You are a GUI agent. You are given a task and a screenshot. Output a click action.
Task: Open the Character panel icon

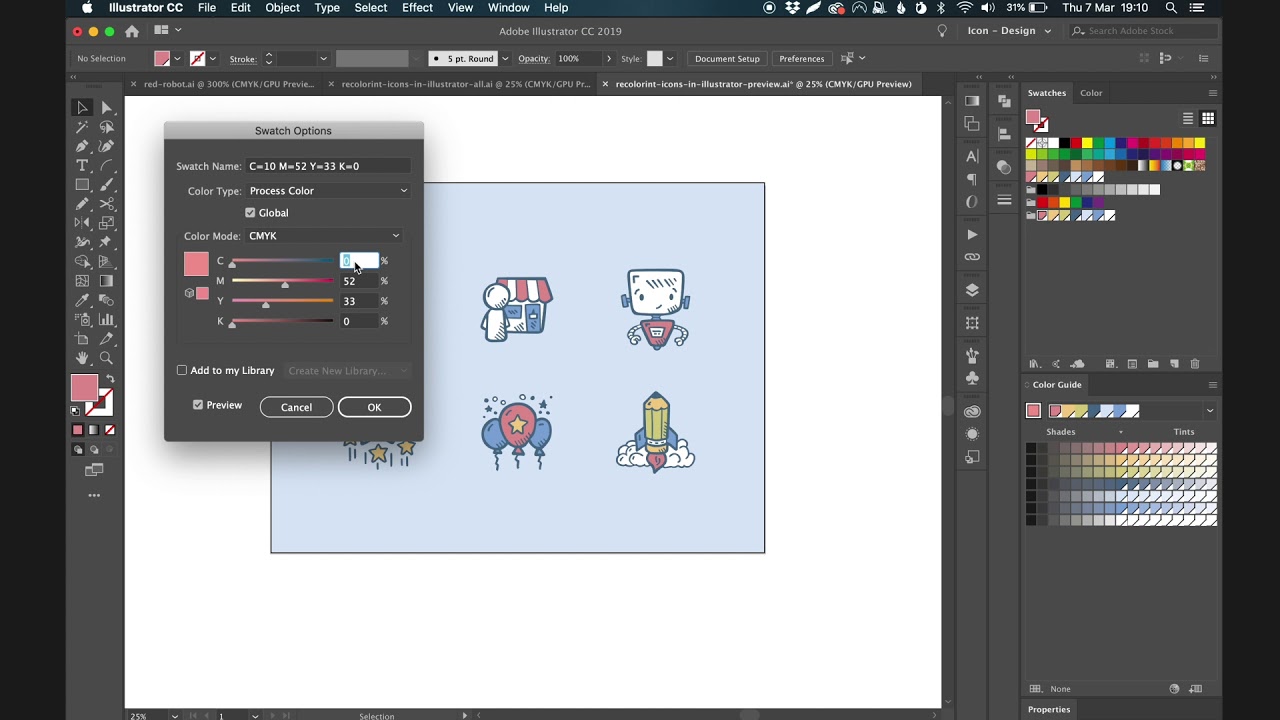(x=972, y=156)
